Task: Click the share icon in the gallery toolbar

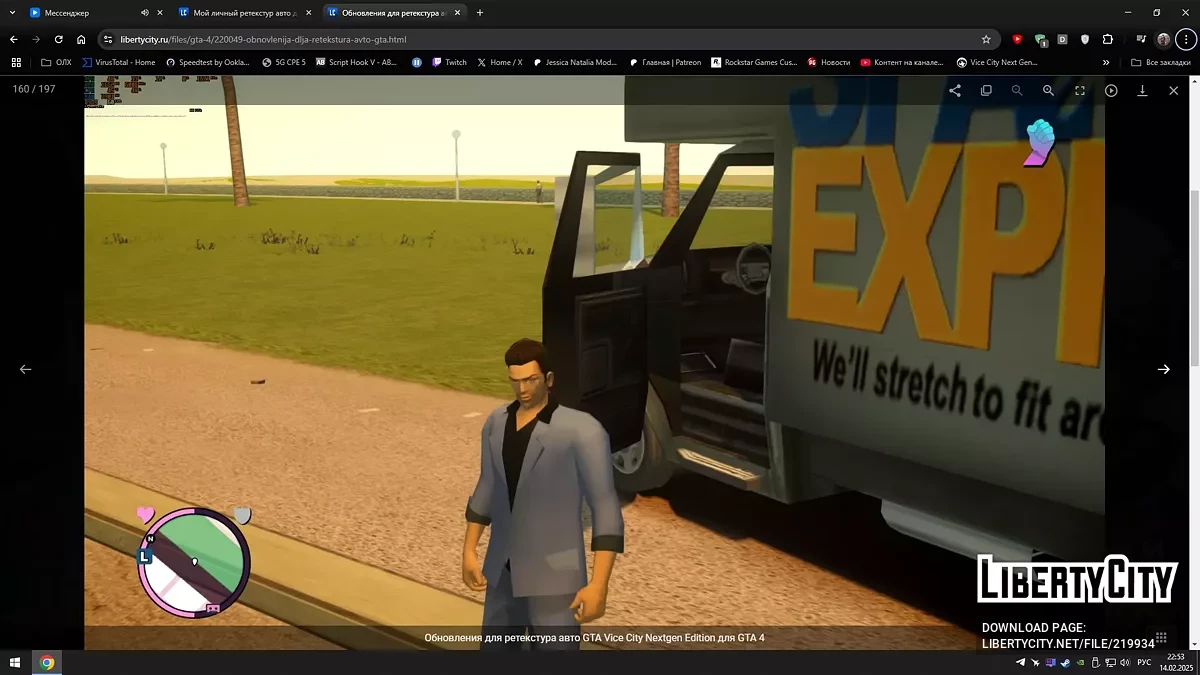Action: [955, 90]
